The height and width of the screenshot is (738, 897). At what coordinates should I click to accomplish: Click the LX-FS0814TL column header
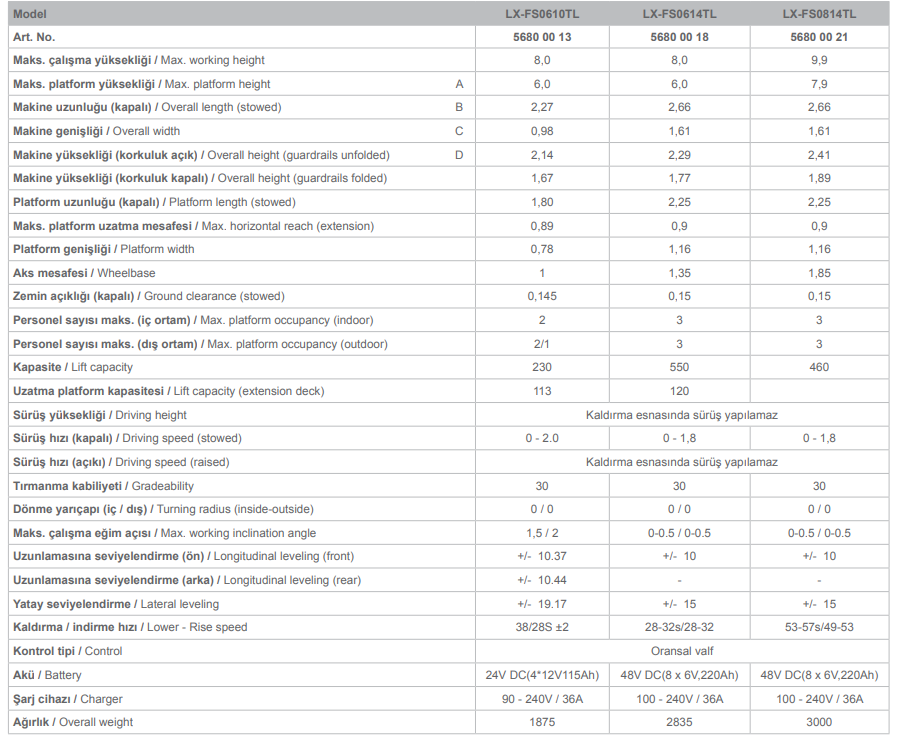pyautogui.click(x=819, y=14)
